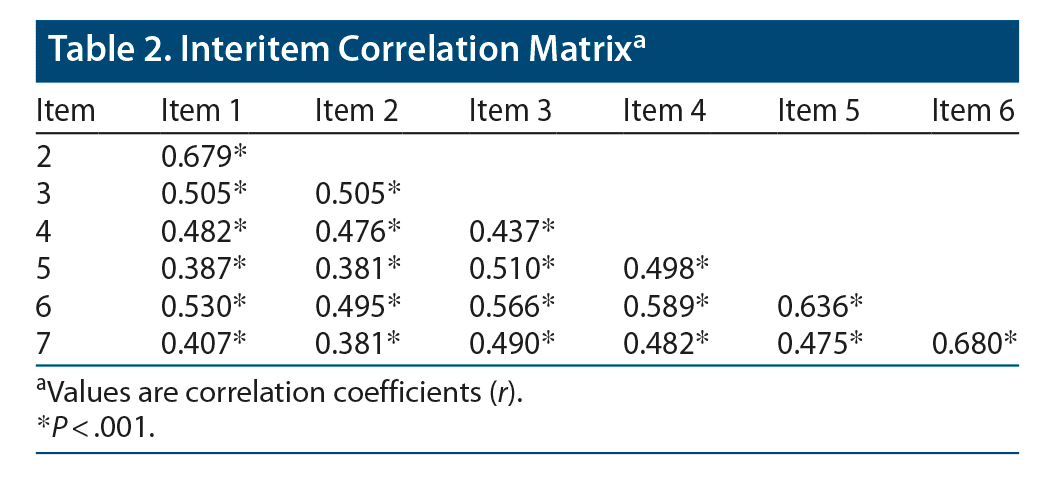Click the Item 4 column header
Viewport: 1051px width, 484px height.
point(664,110)
